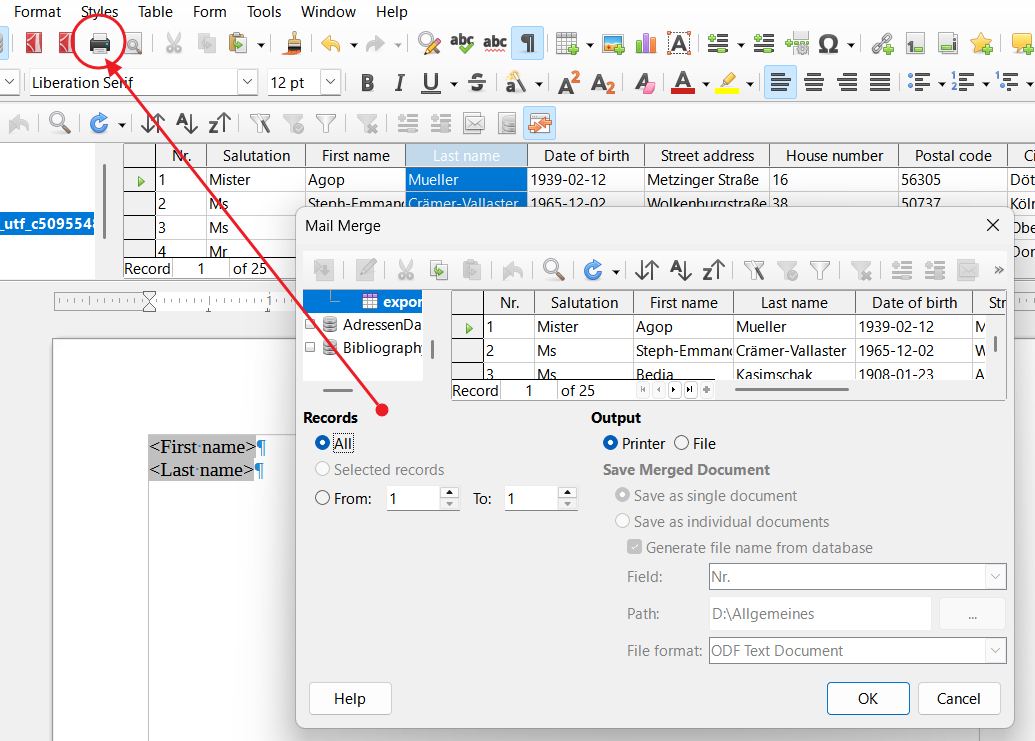
Task: Apply Superscript formatting
Action: point(569,82)
